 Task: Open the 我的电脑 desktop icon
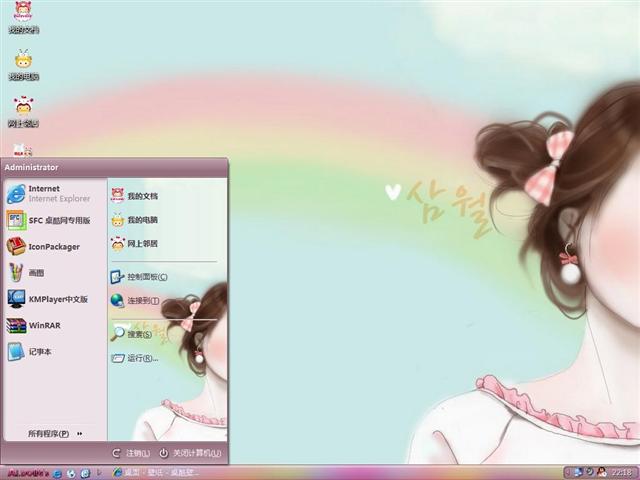click(24, 64)
